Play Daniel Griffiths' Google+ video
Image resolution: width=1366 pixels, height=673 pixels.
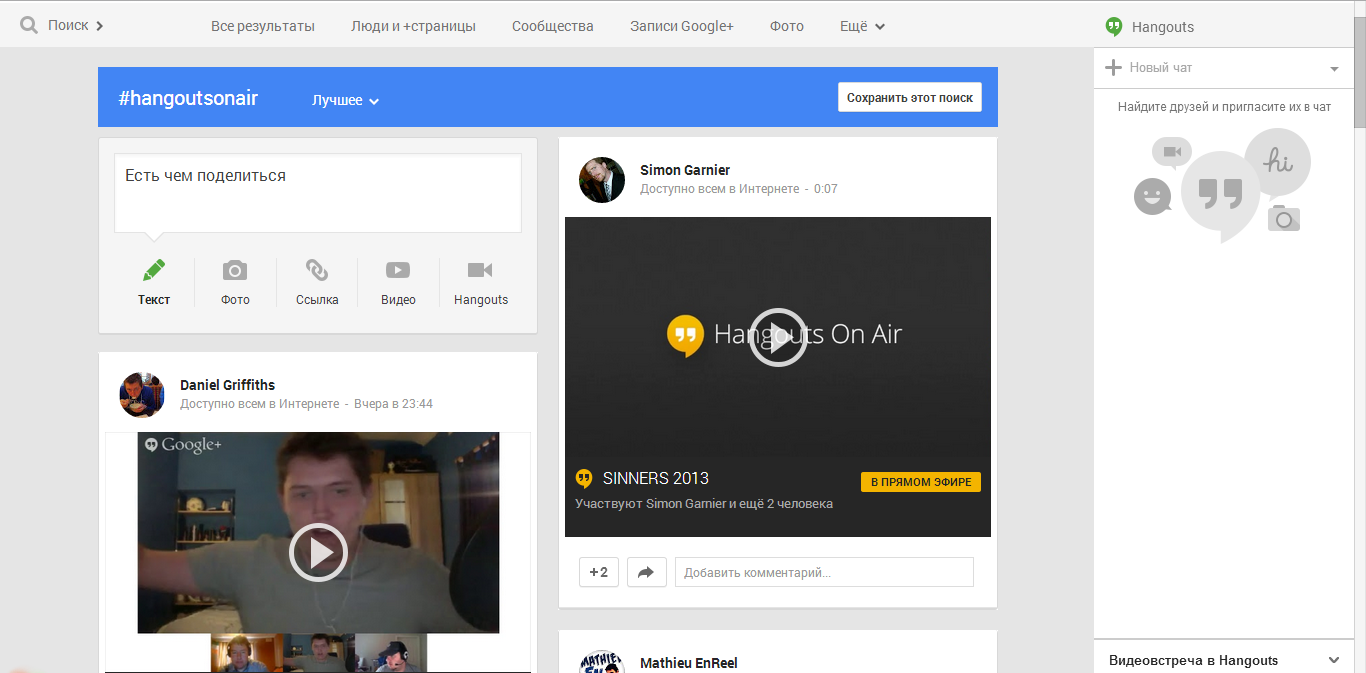tap(318, 552)
